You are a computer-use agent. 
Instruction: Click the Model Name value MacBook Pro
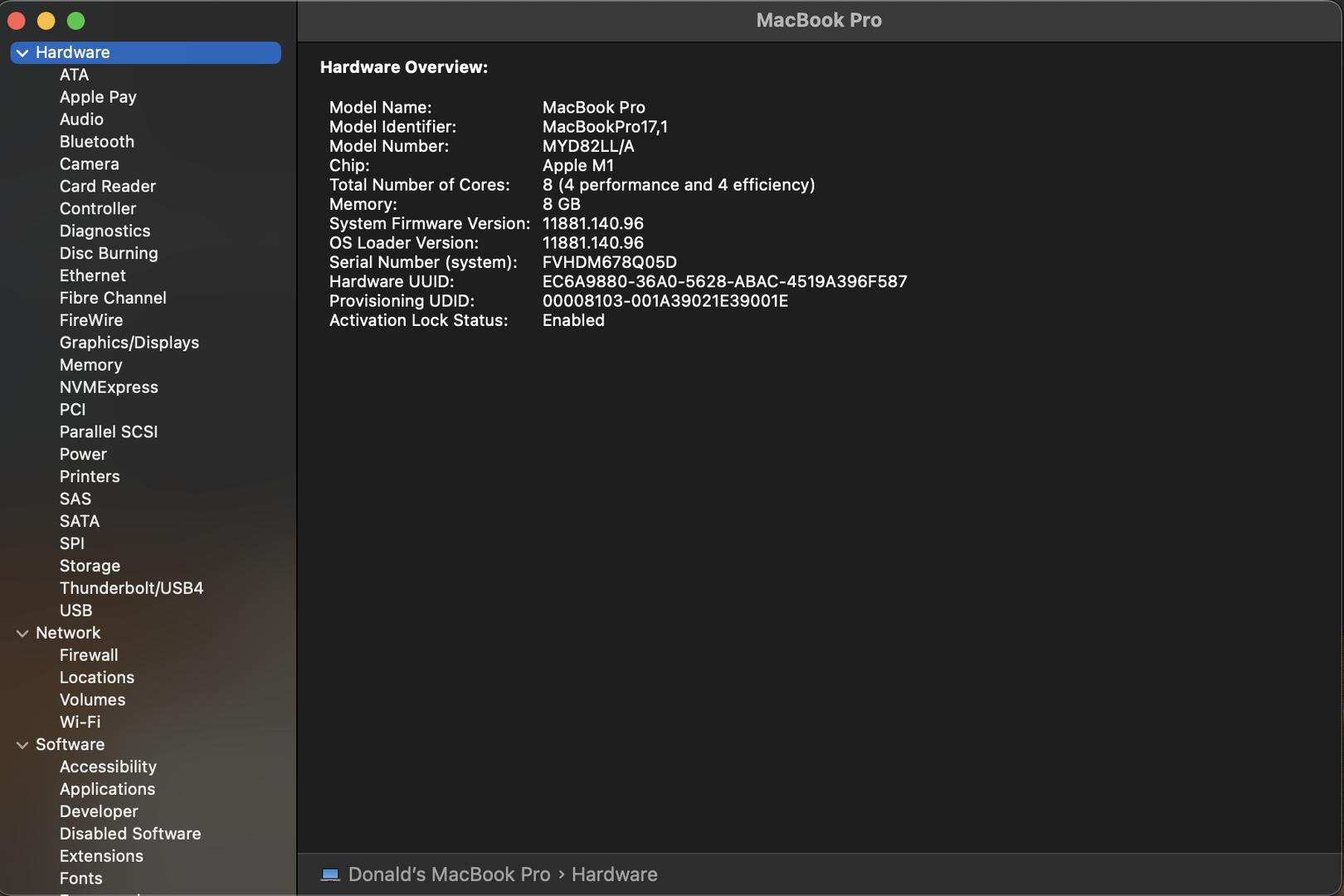click(x=594, y=108)
